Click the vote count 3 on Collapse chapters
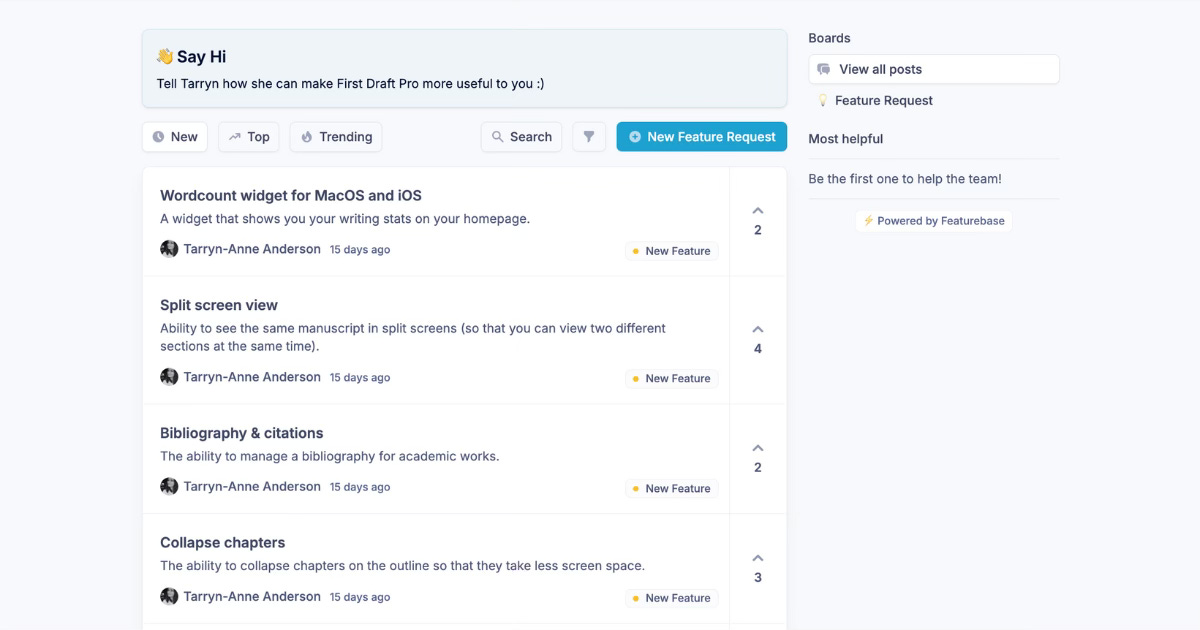The height and width of the screenshot is (630, 1200). click(758, 577)
